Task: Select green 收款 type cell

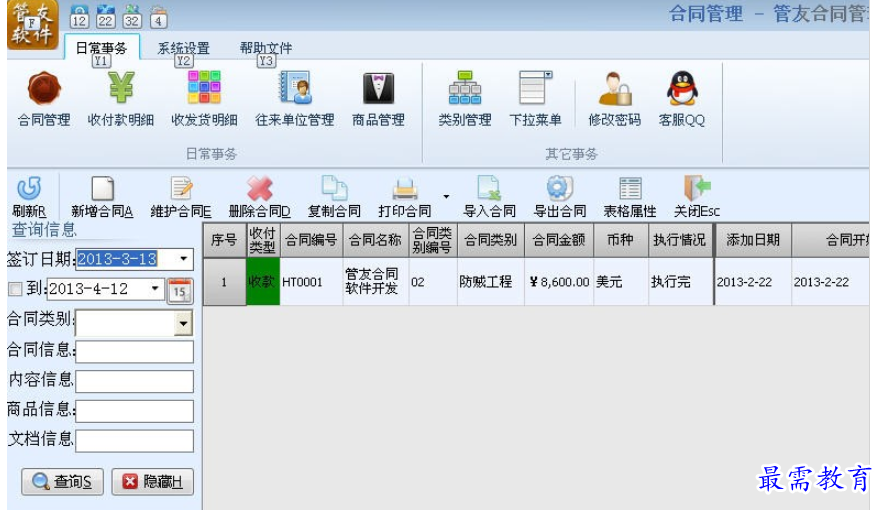Action: 263,282
